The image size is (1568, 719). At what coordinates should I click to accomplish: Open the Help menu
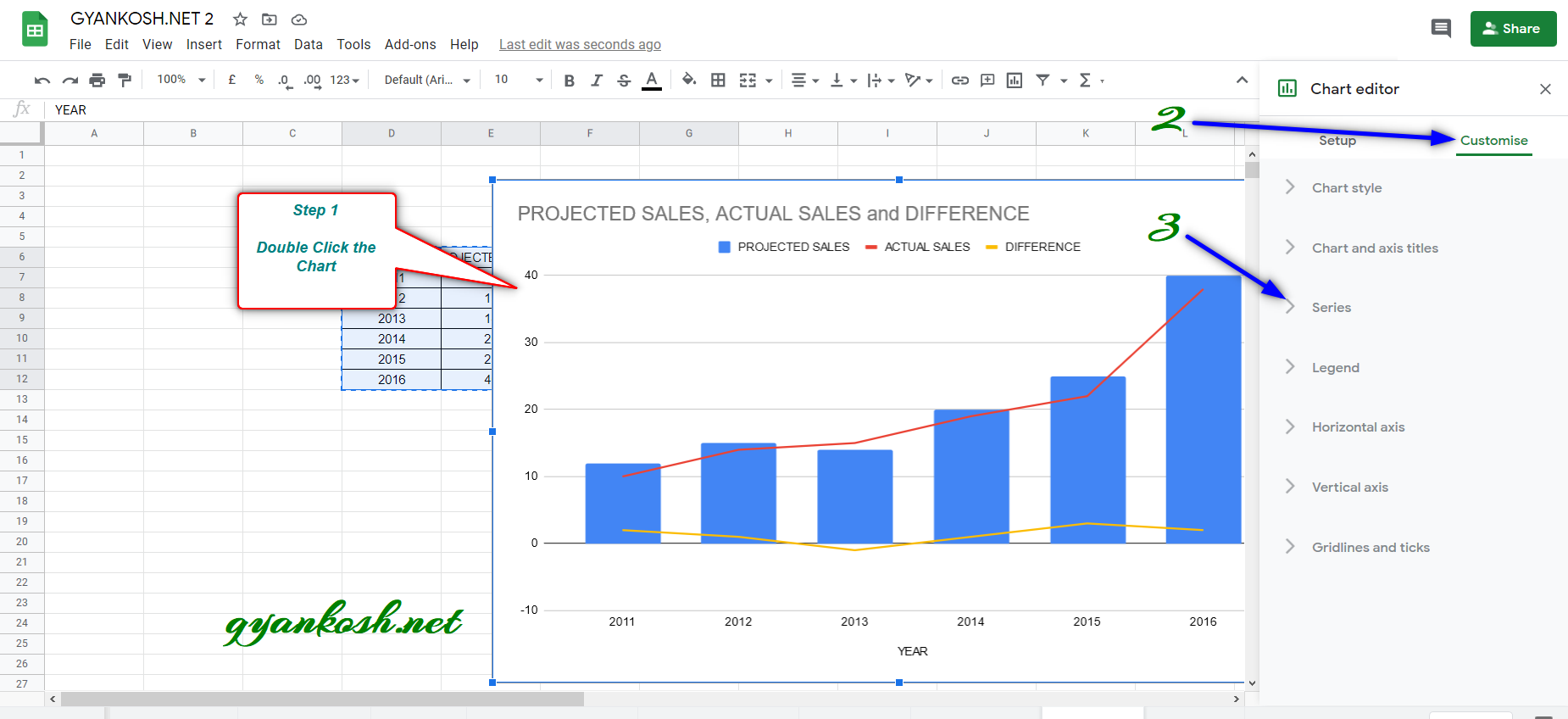464,45
